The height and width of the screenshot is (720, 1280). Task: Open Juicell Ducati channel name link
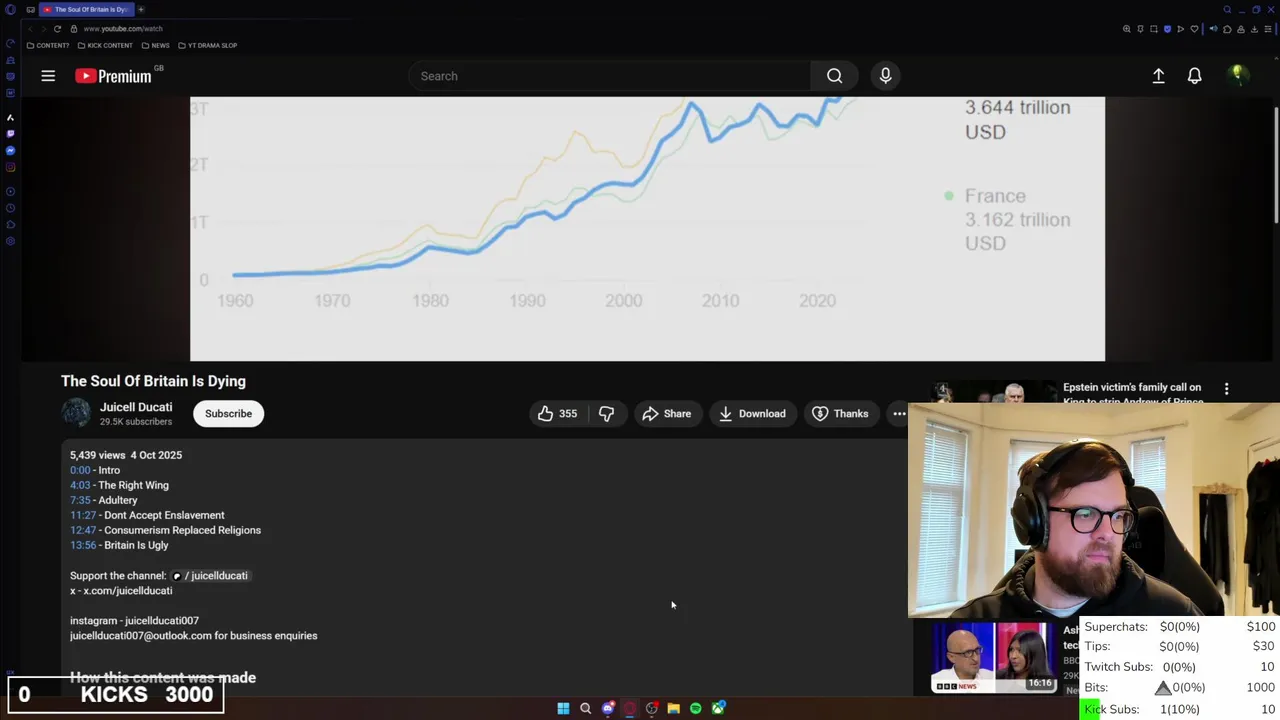pyautogui.click(x=136, y=407)
